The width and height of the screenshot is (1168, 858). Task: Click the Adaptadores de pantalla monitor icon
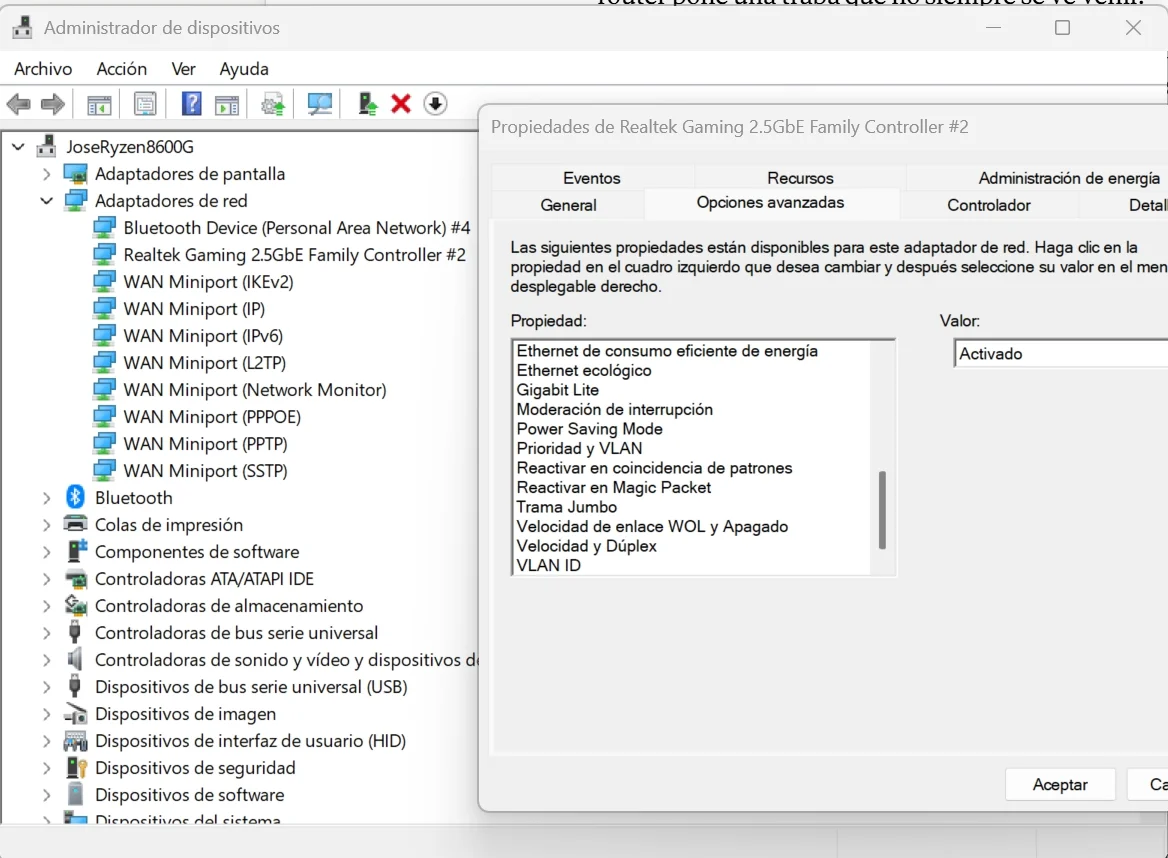pyautogui.click(x=75, y=174)
